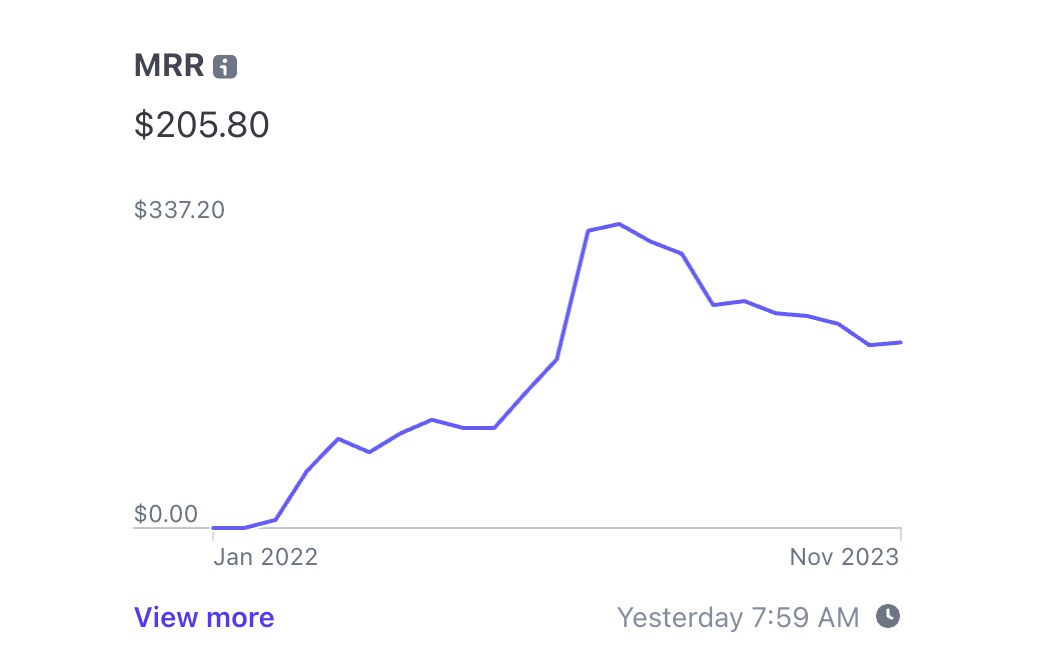Image resolution: width=1048 pixels, height=654 pixels.
Task: Click the rightmost end of the MRR line
Action: click(x=901, y=342)
